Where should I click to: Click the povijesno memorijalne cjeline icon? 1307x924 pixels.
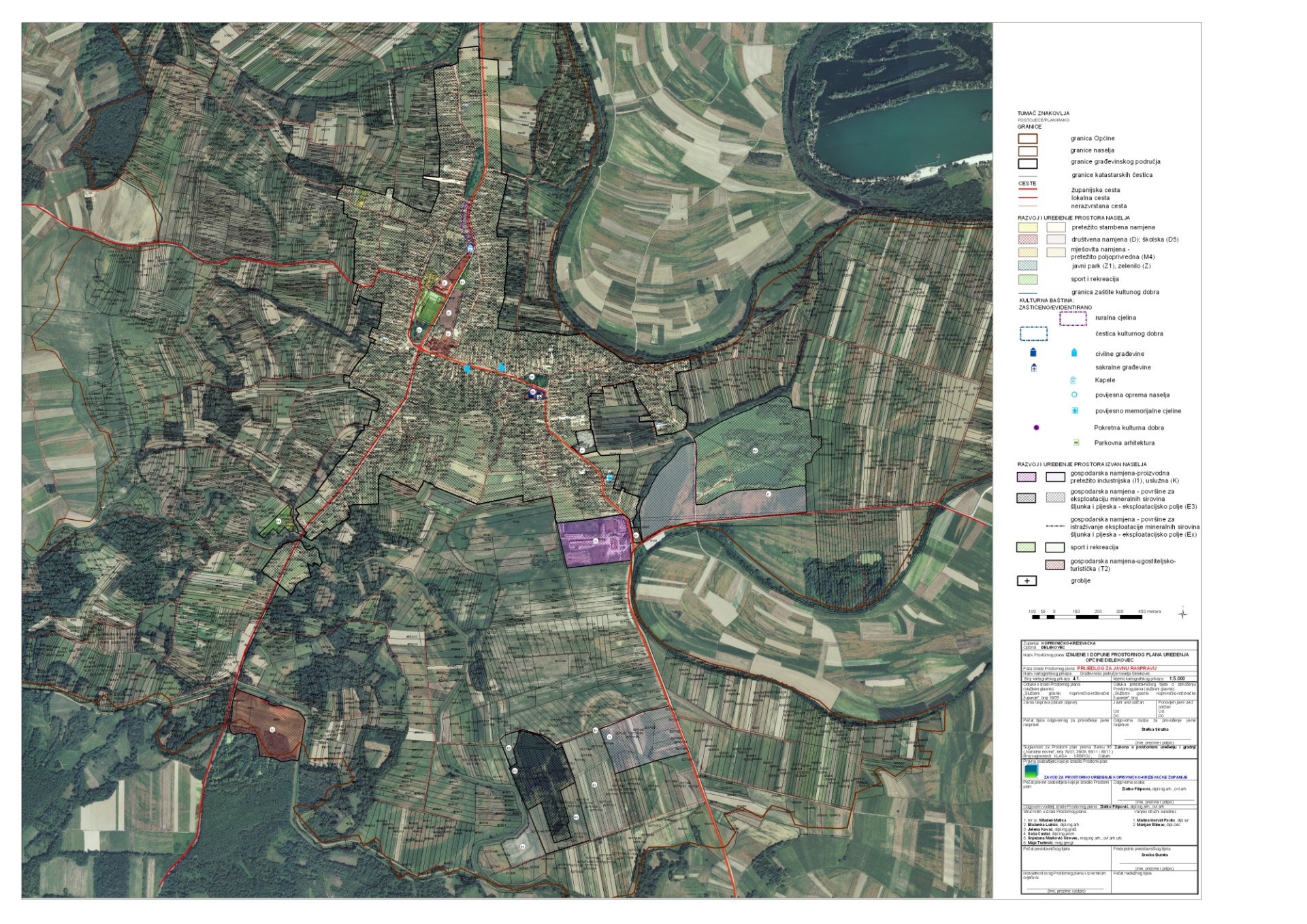(x=1075, y=411)
